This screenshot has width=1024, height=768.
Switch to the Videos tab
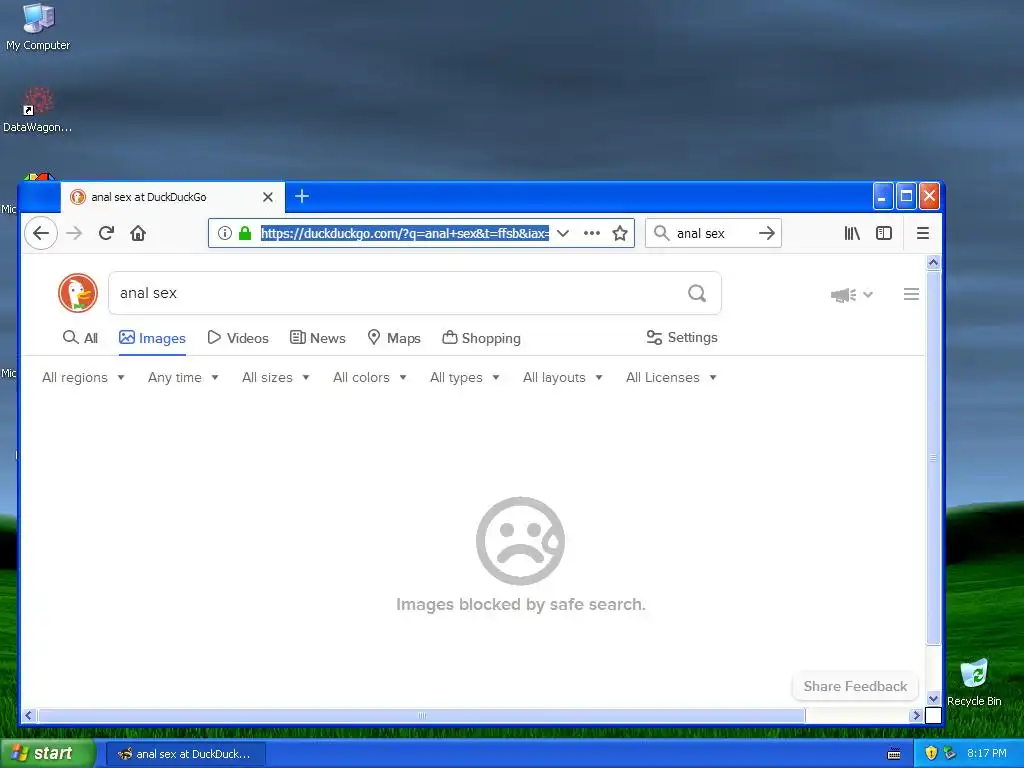point(238,338)
